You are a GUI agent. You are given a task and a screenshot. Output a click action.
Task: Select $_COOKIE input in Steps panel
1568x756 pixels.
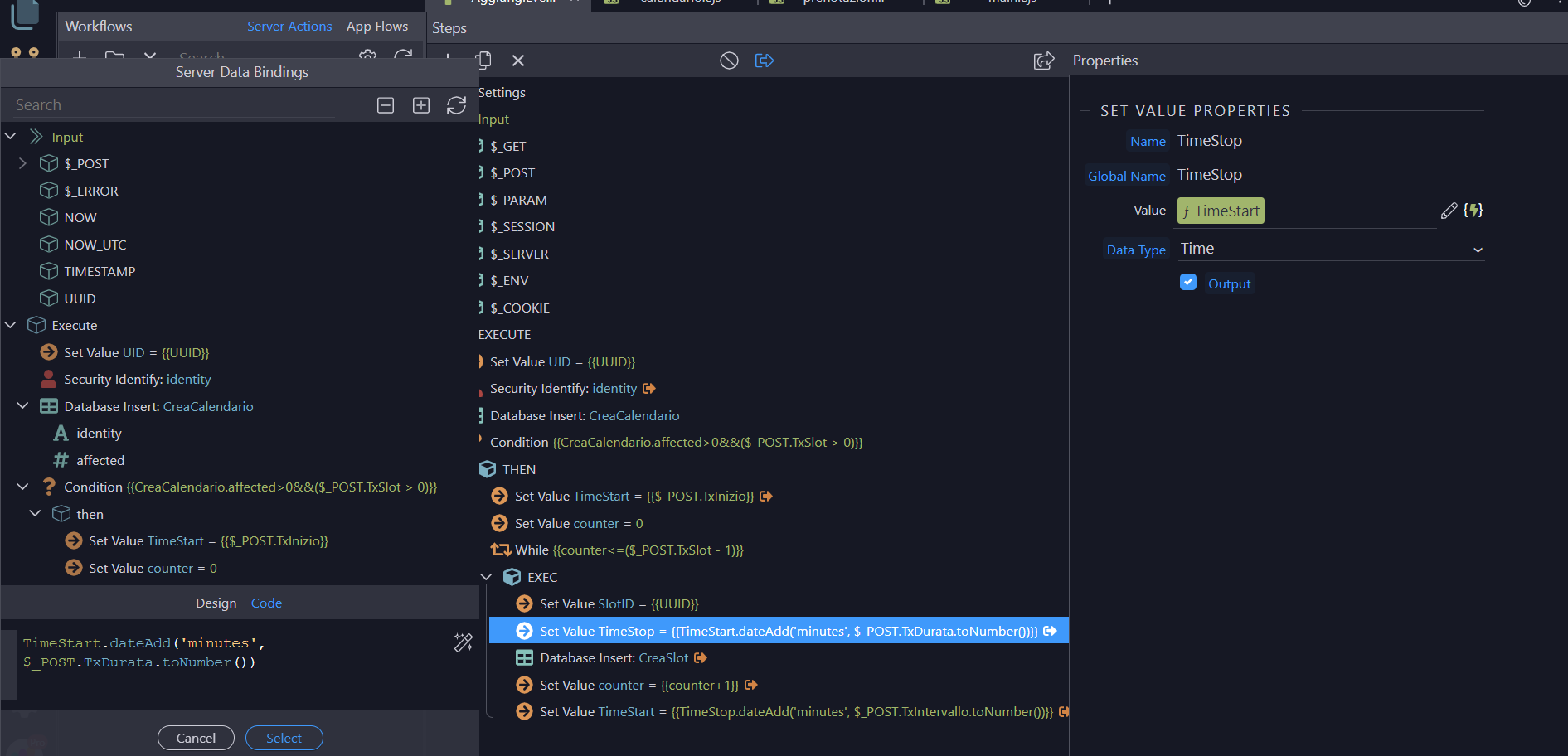click(519, 308)
